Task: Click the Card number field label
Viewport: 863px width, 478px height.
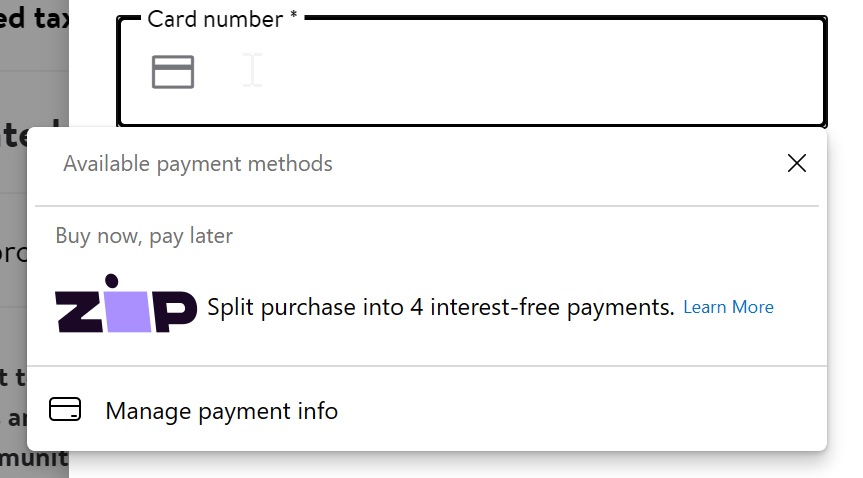Action: 215,19
